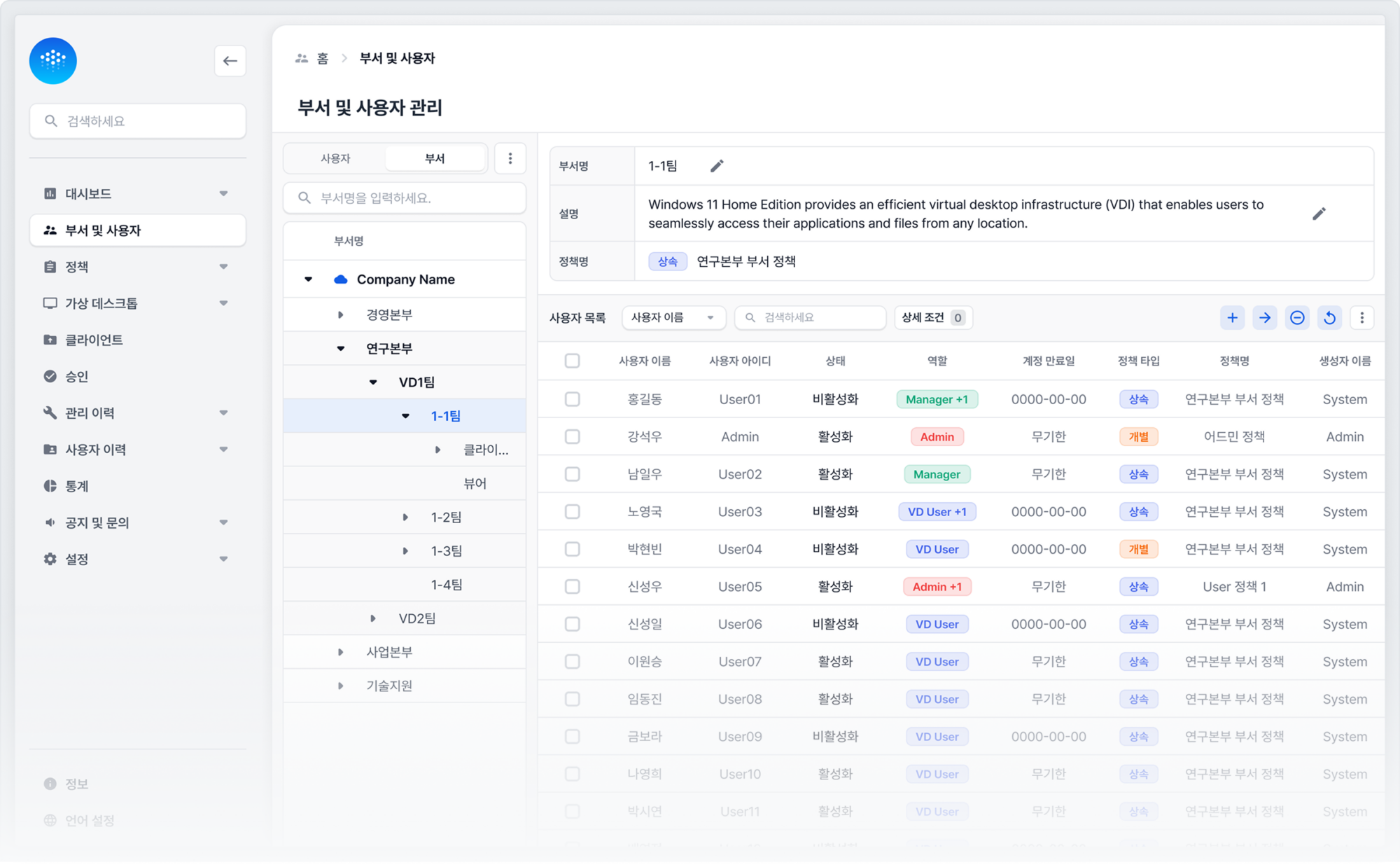Click pencil icon next to description text
Image resolution: width=1400 pixels, height=867 pixels.
click(x=1319, y=214)
